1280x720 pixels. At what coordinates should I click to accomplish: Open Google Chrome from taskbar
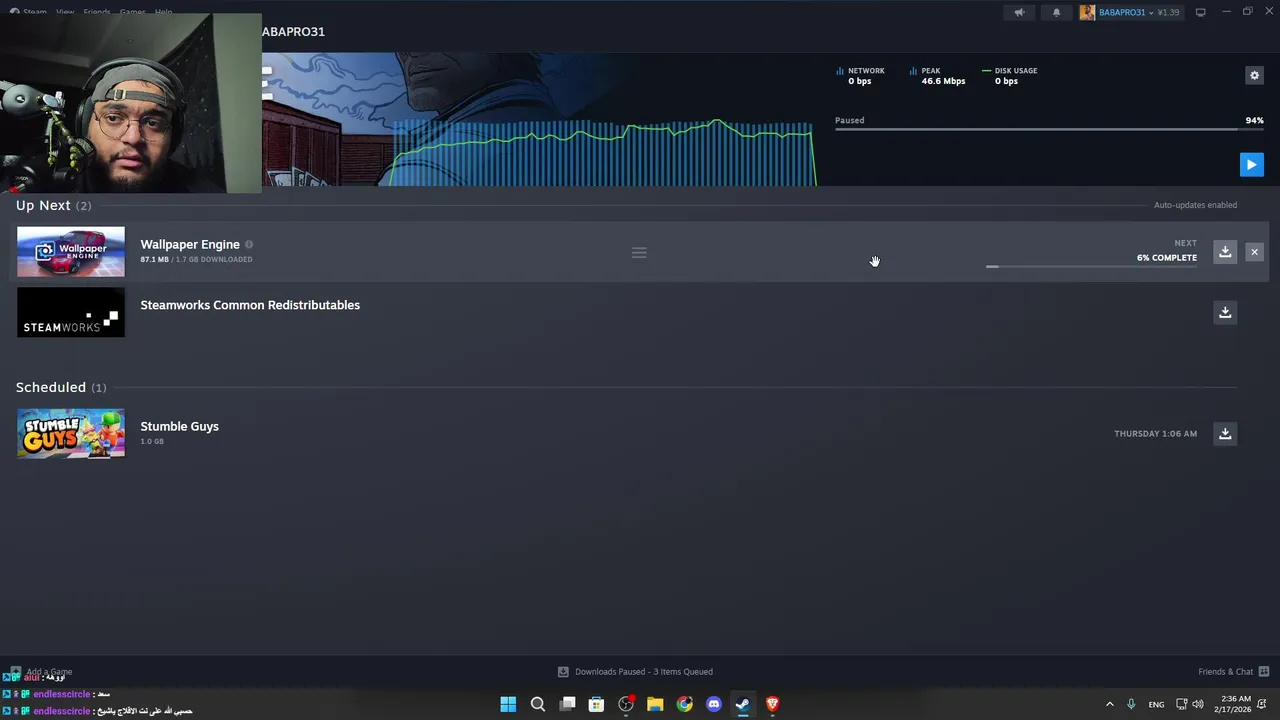click(x=684, y=704)
